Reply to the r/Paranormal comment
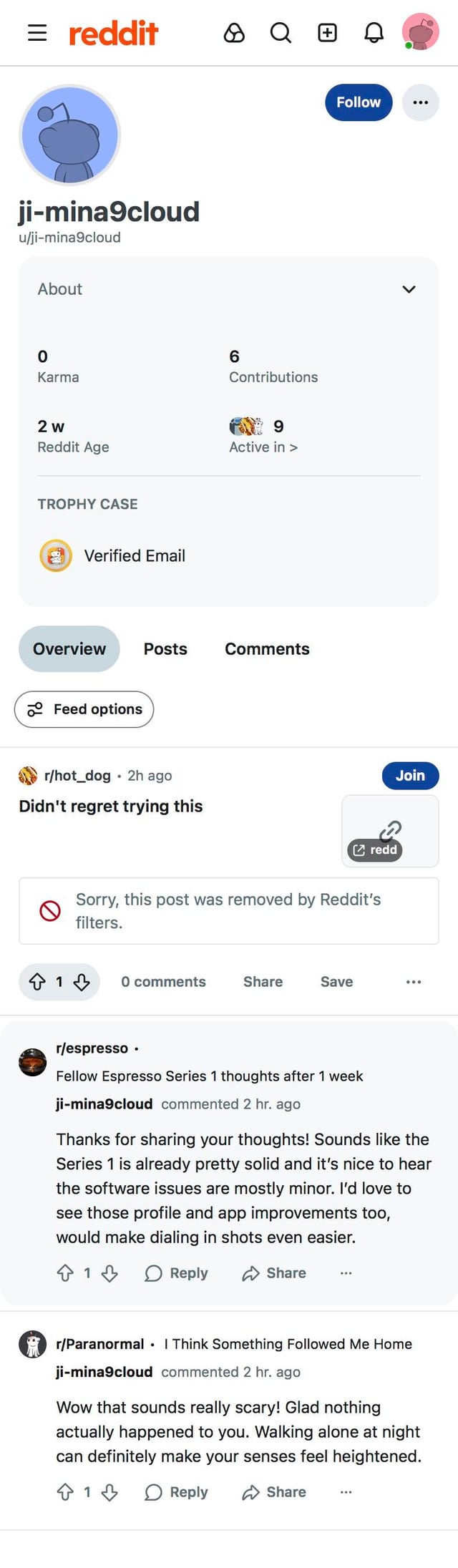The height and width of the screenshot is (1568, 458). [177, 1492]
